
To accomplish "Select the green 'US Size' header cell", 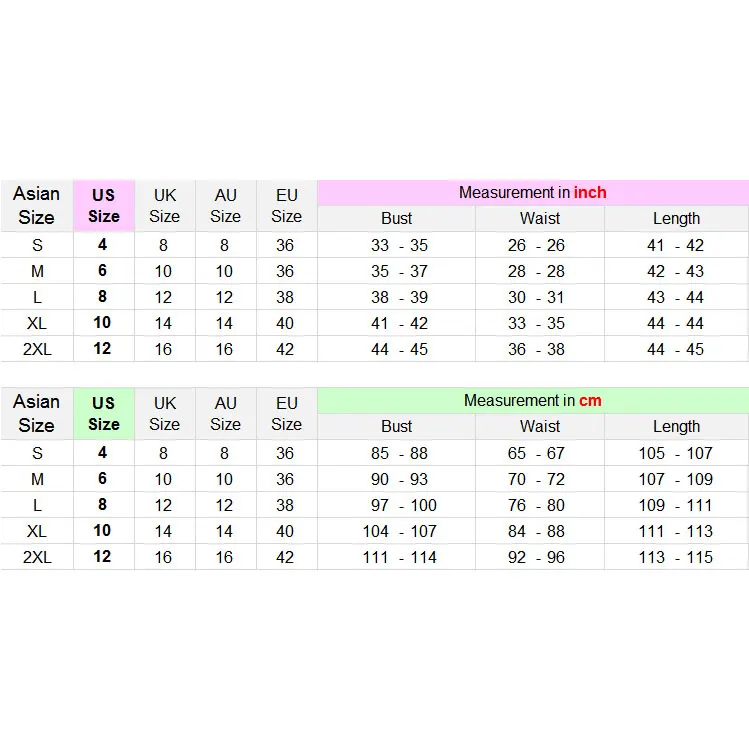I will (104, 413).
